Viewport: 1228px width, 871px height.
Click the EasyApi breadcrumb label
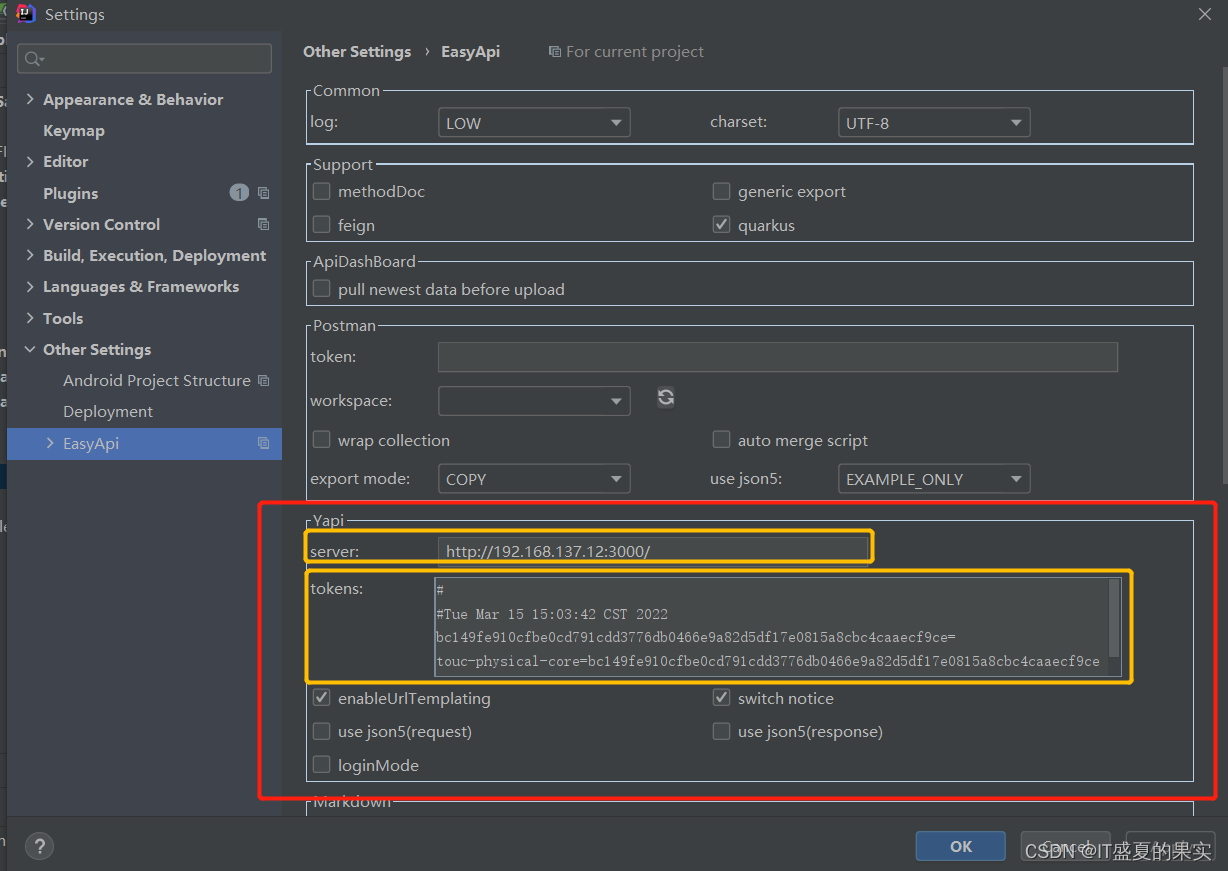tap(470, 51)
